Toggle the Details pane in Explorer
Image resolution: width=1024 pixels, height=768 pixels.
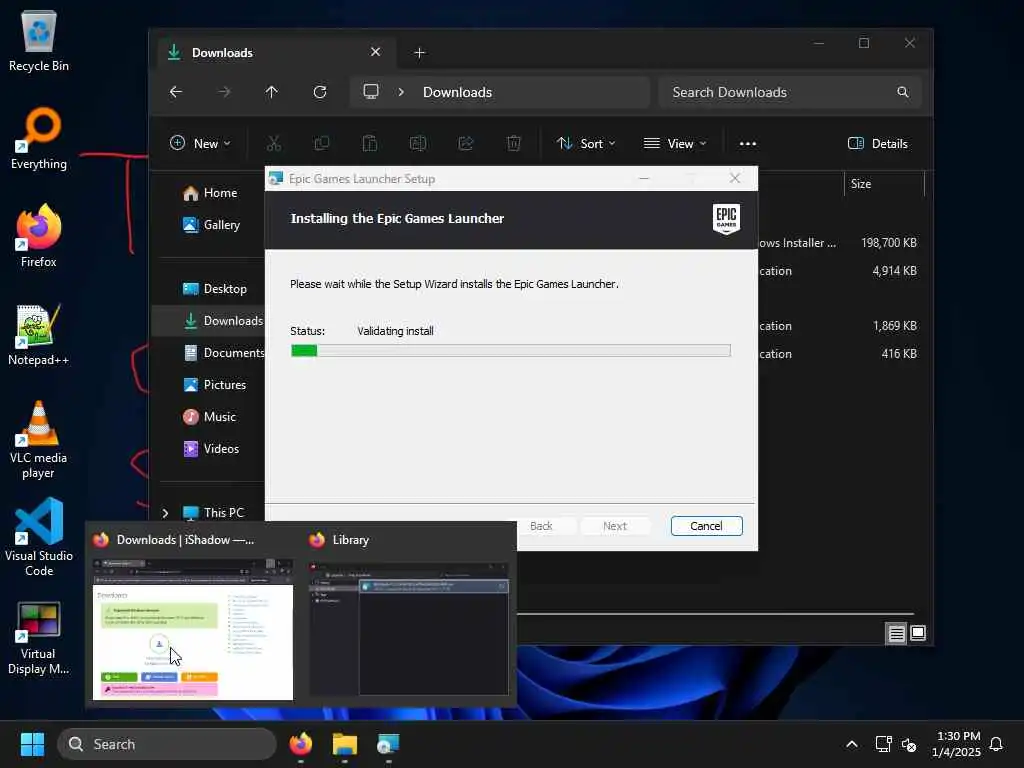[878, 144]
